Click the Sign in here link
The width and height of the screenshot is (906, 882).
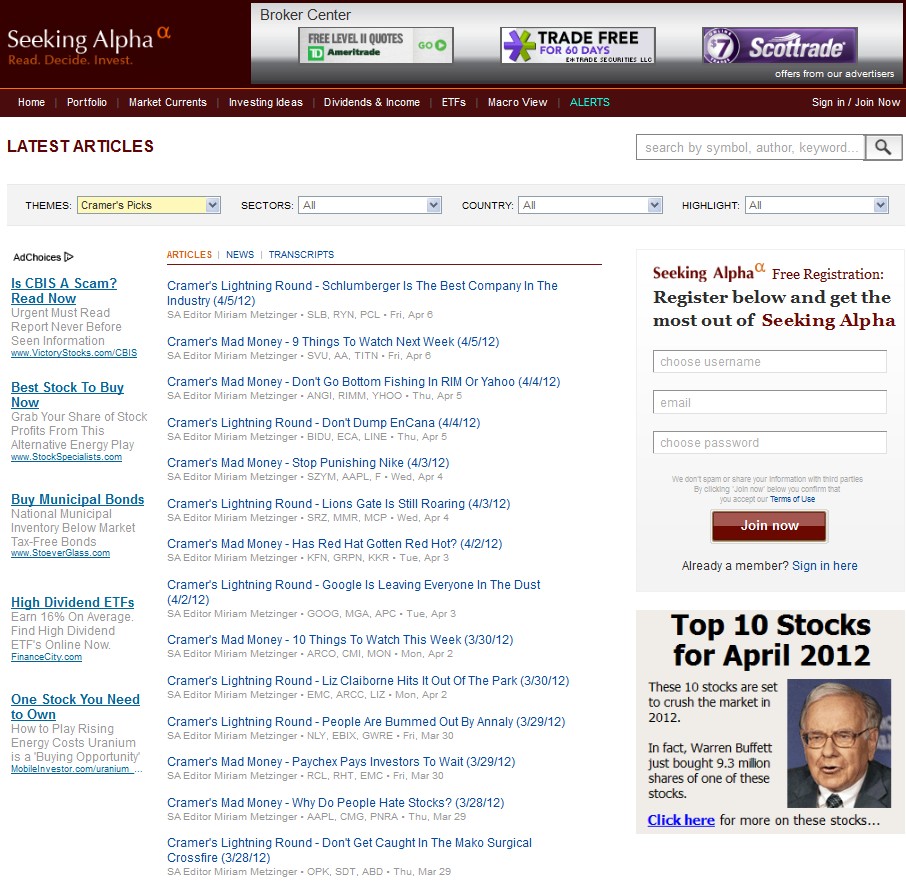coord(824,566)
